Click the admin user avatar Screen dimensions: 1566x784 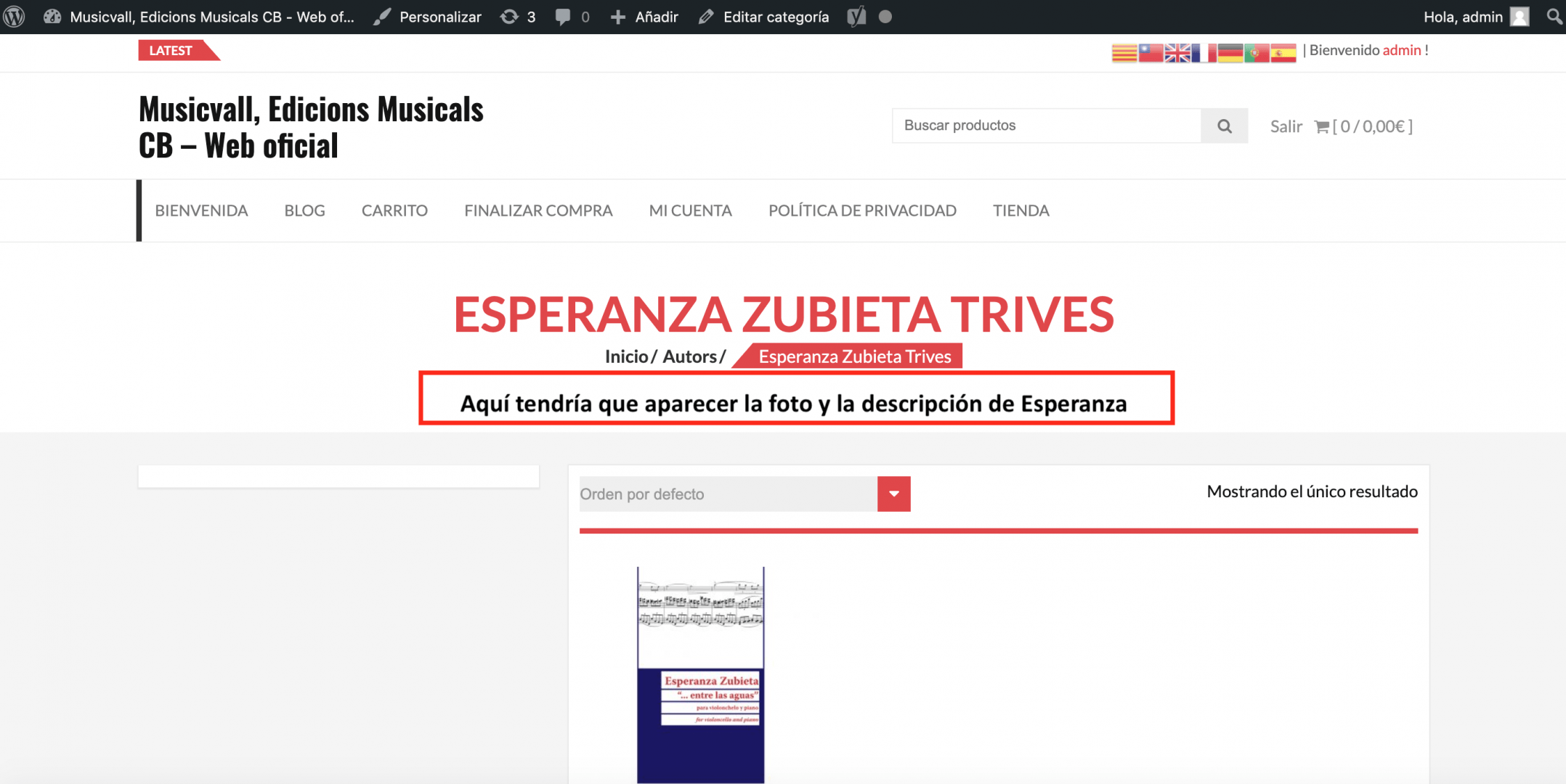[1520, 17]
